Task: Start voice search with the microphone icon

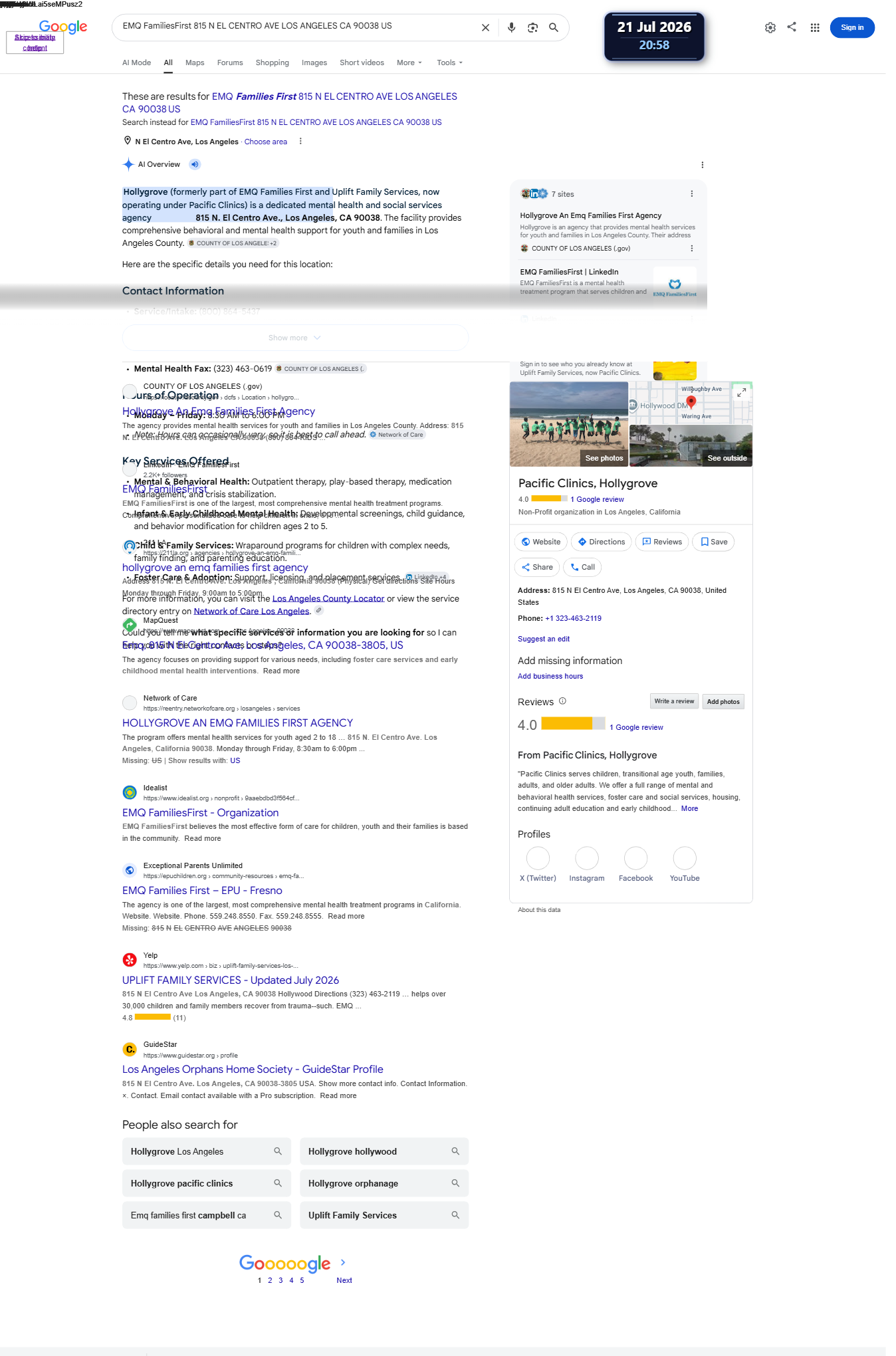Action: (511, 28)
